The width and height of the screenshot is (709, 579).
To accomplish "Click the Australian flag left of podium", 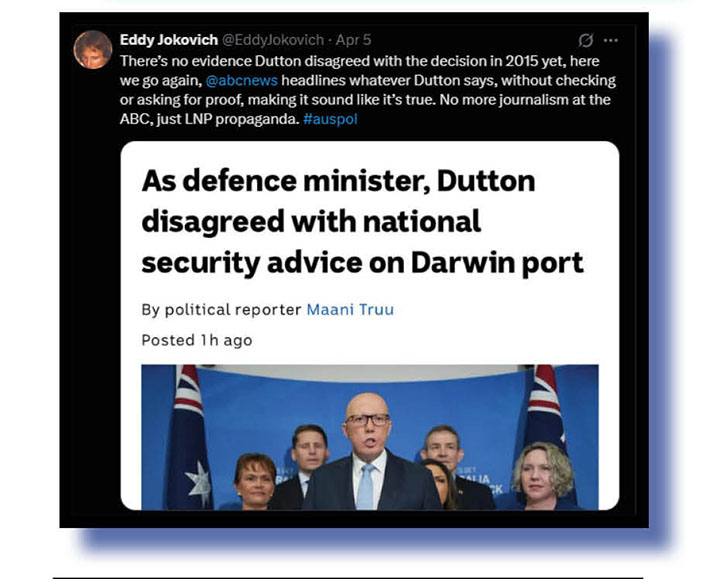I will click(189, 437).
